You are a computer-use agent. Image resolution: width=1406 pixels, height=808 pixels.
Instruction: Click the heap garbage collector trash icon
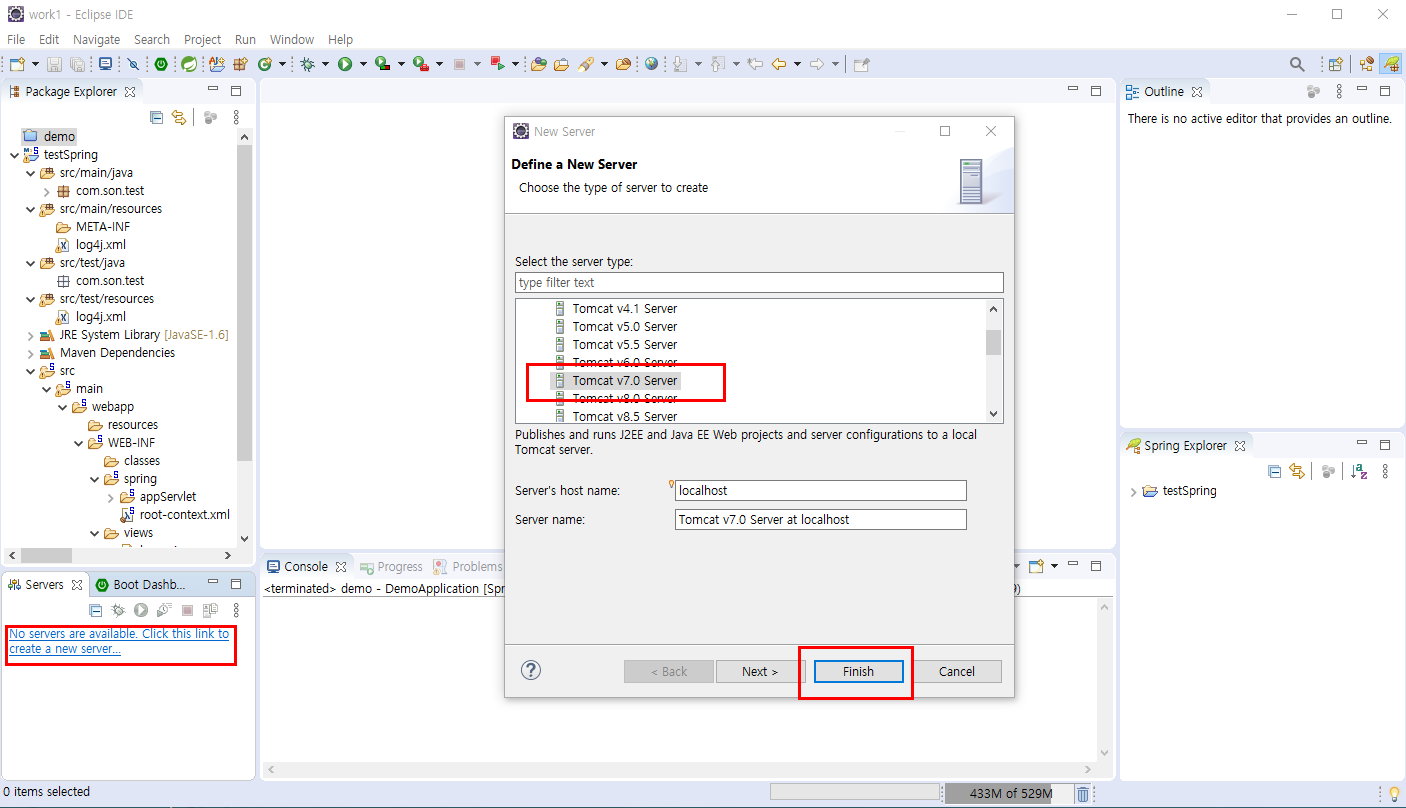(1082, 793)
